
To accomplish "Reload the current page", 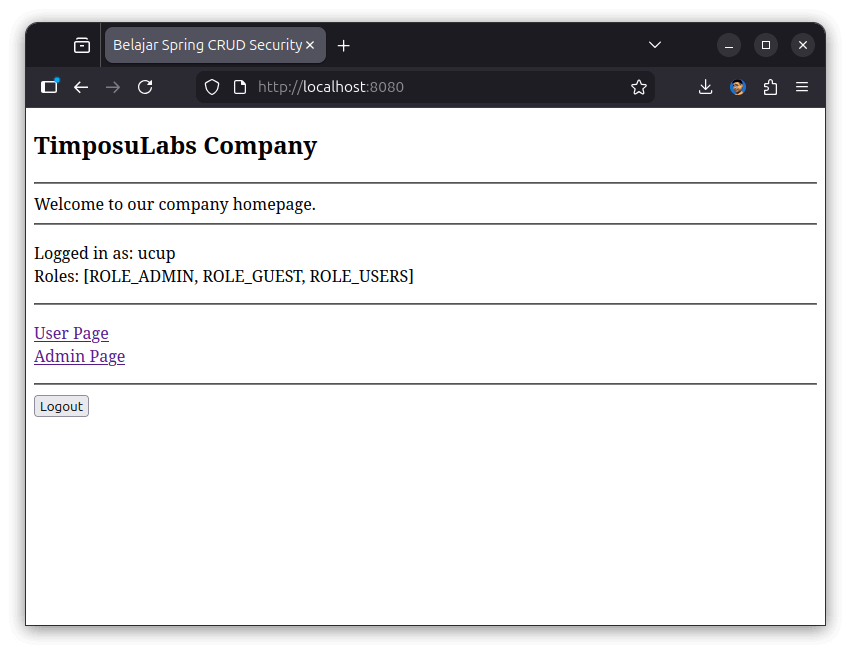I will point(145,87).
